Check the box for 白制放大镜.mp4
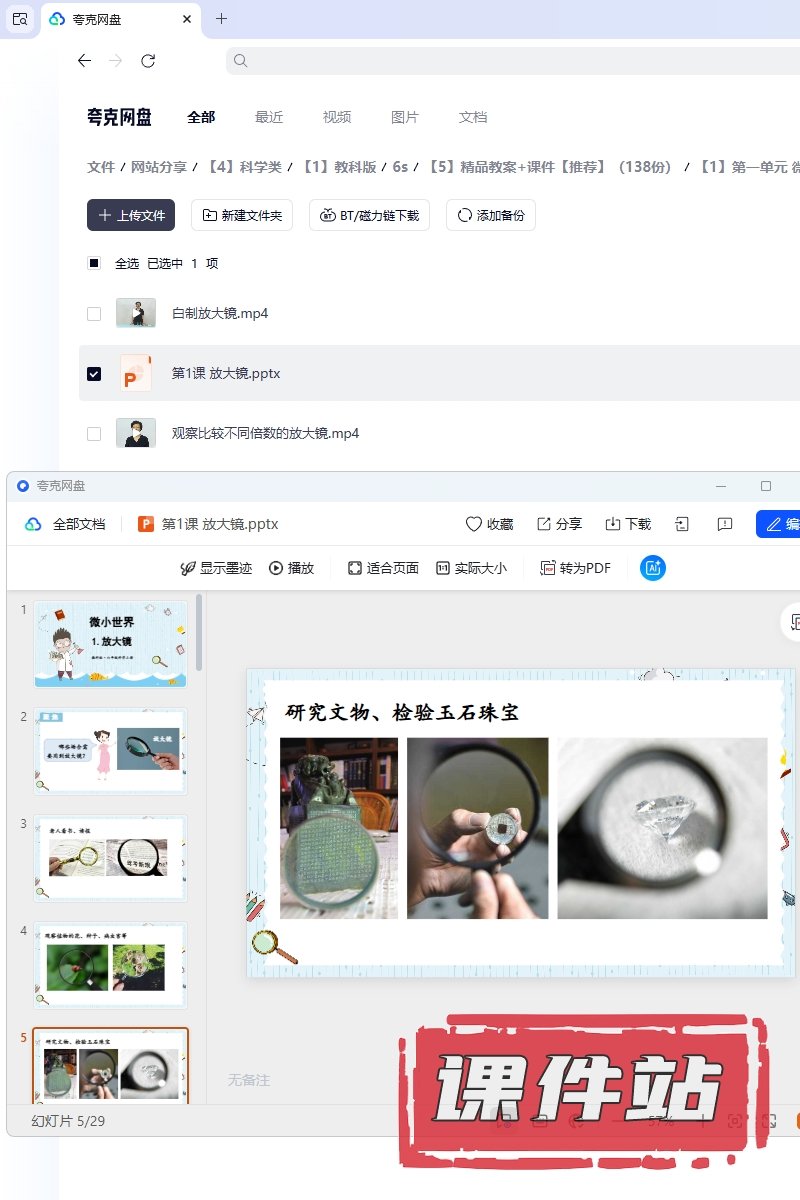Image resolution: width=800 pixels, height=1200 pixels. (94, 314)
